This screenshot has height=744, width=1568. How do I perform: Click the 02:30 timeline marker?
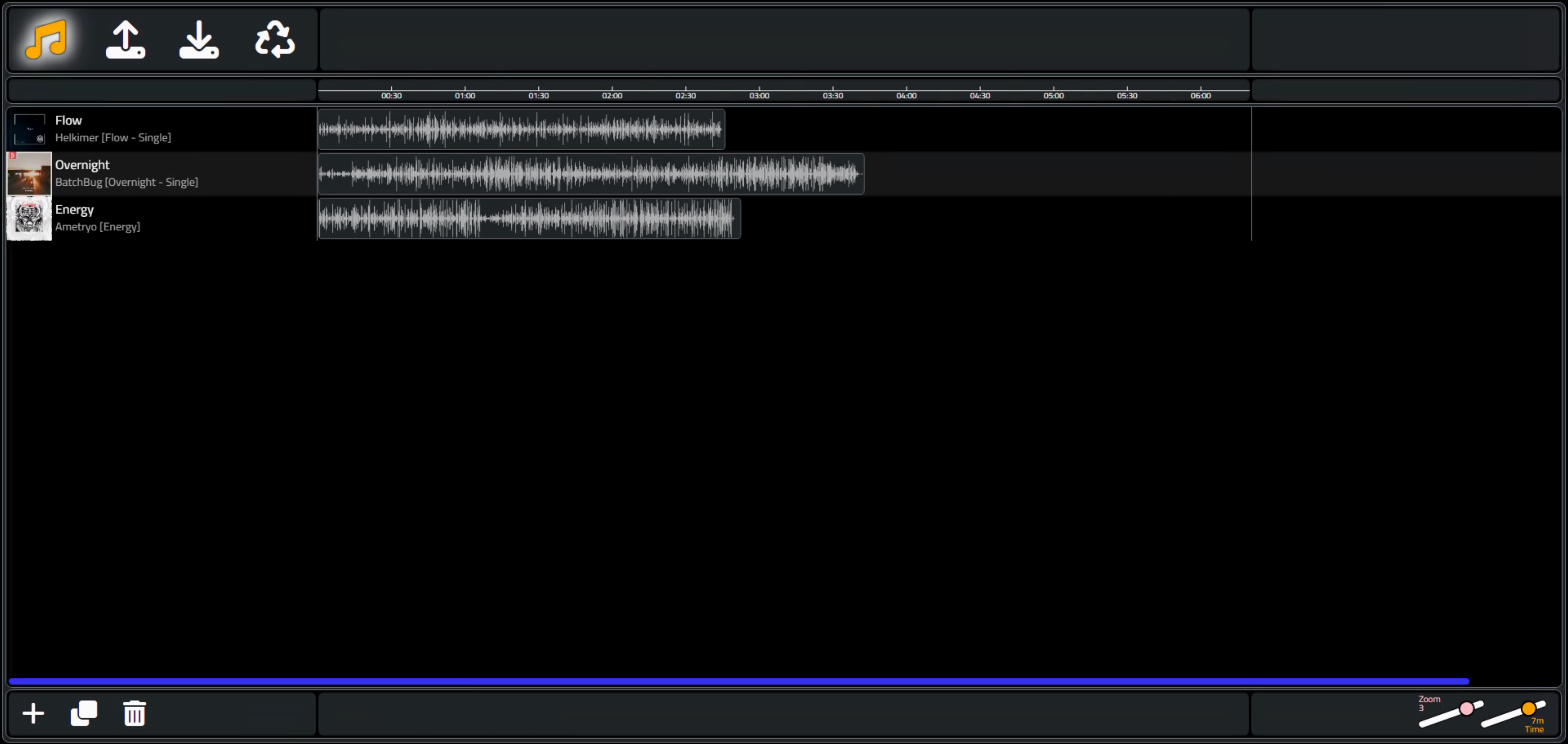[x=686, y=95]
